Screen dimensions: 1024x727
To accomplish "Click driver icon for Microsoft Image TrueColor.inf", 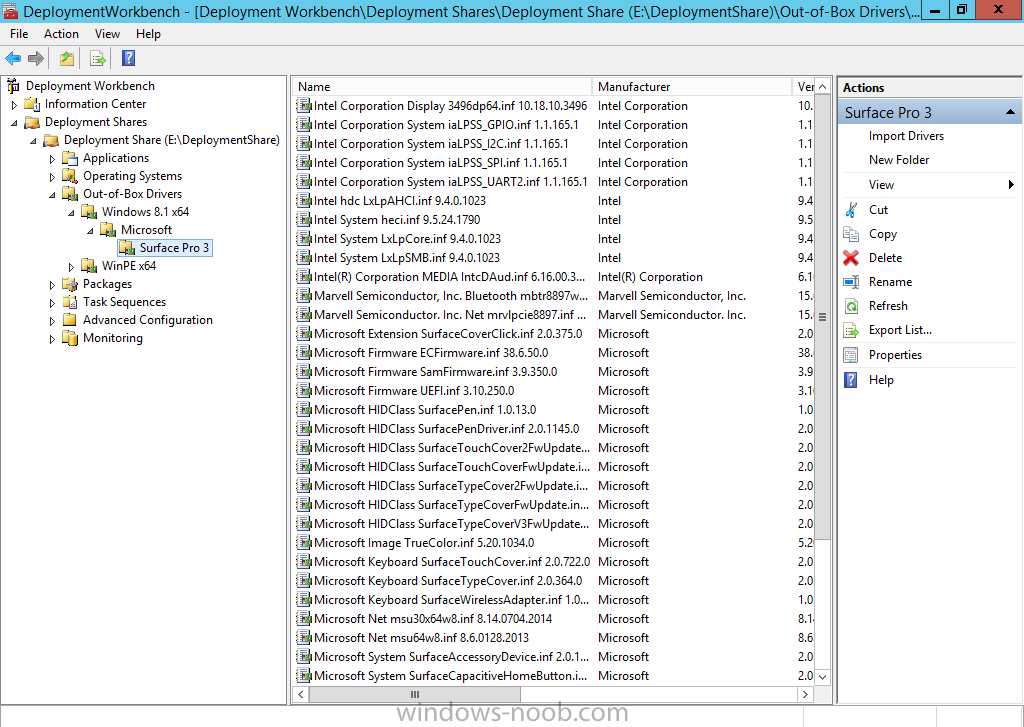I will [x=304, y=543].
